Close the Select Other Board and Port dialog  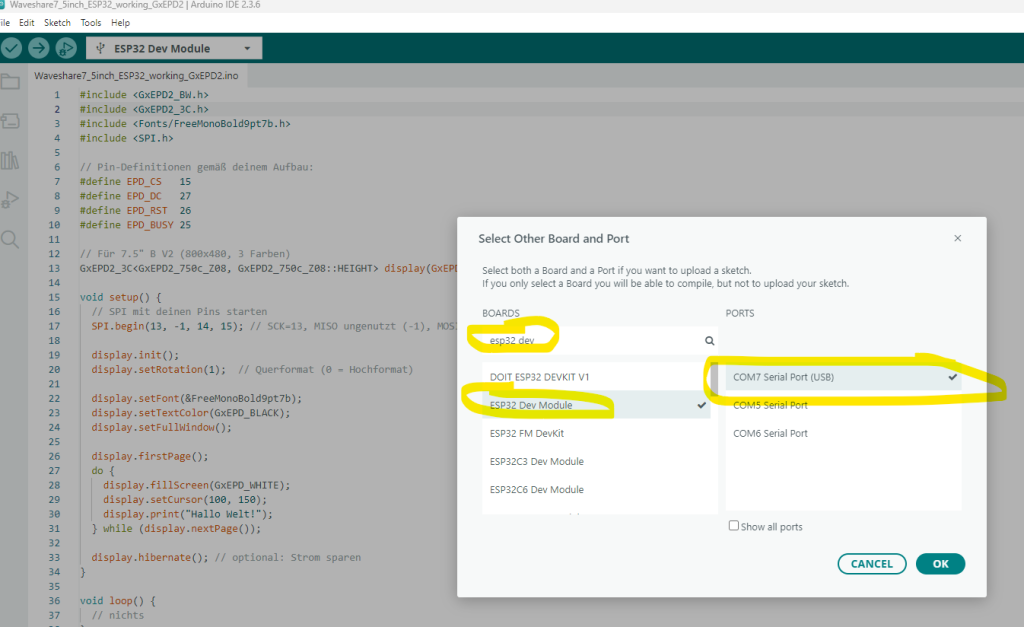pos(957,238)
